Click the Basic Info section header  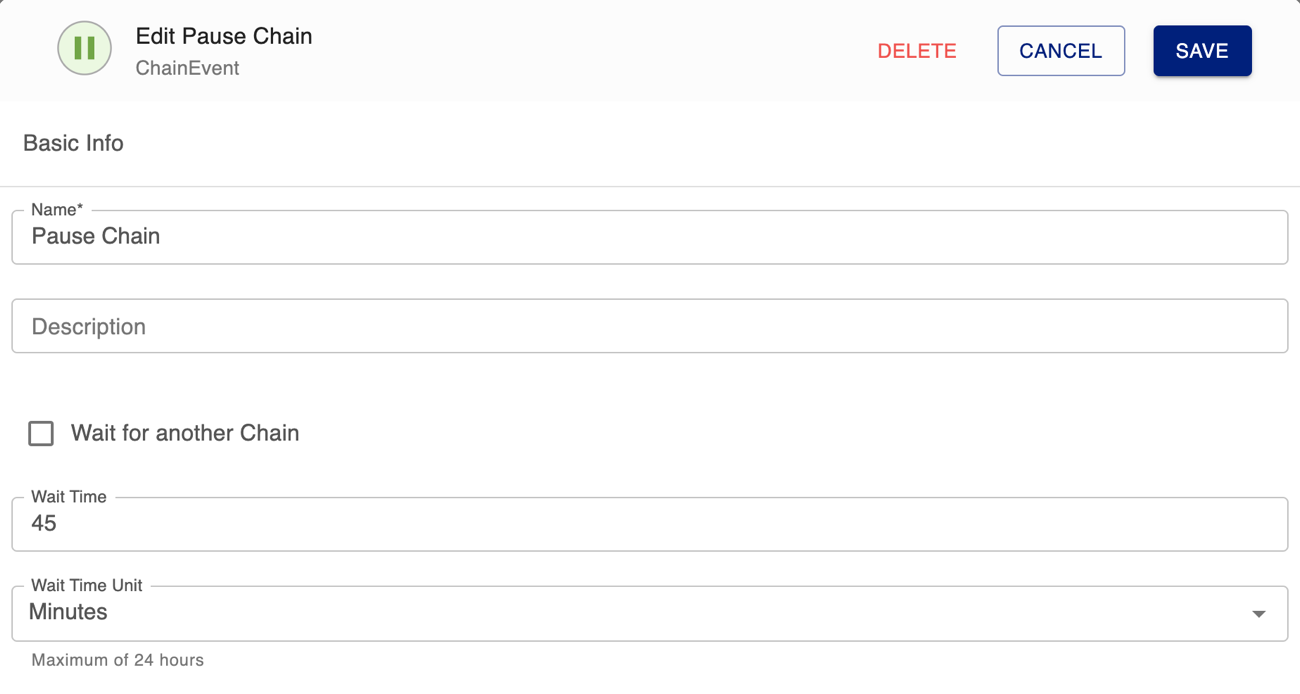coord(73,143)
